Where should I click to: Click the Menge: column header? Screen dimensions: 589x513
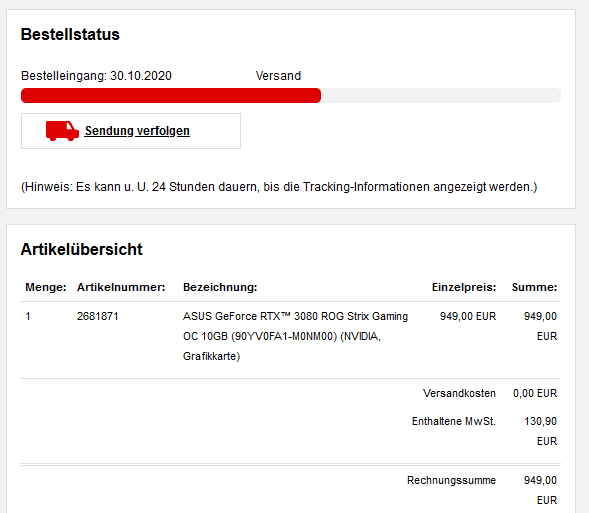[x=46, y=287]
